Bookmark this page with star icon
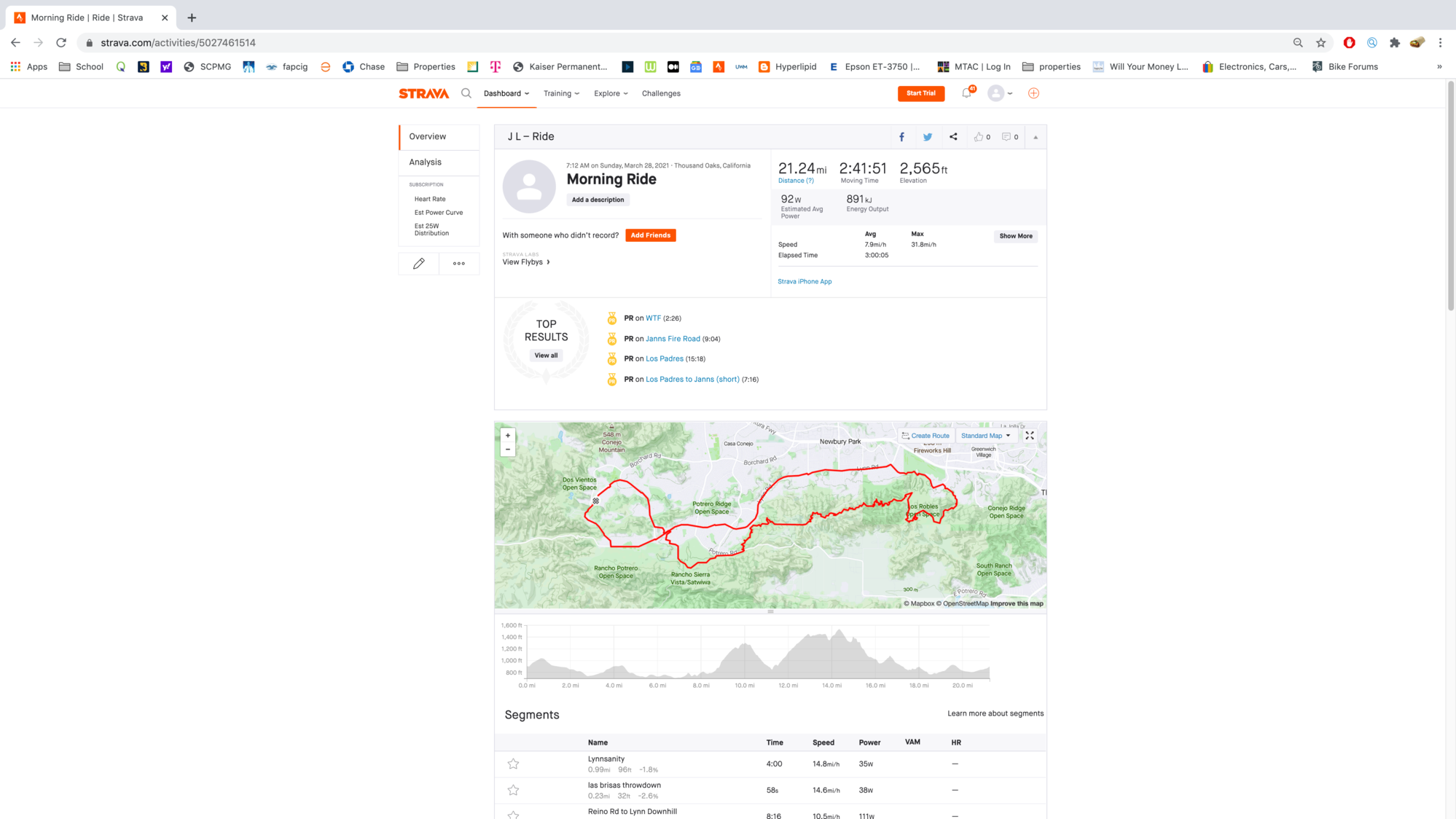Viewport: 1456px width, 819px height. (1320, 43)
